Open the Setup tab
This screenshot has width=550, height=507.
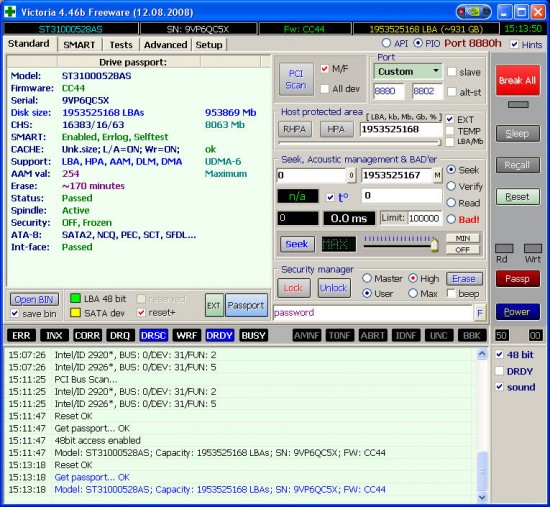point(209,45)
